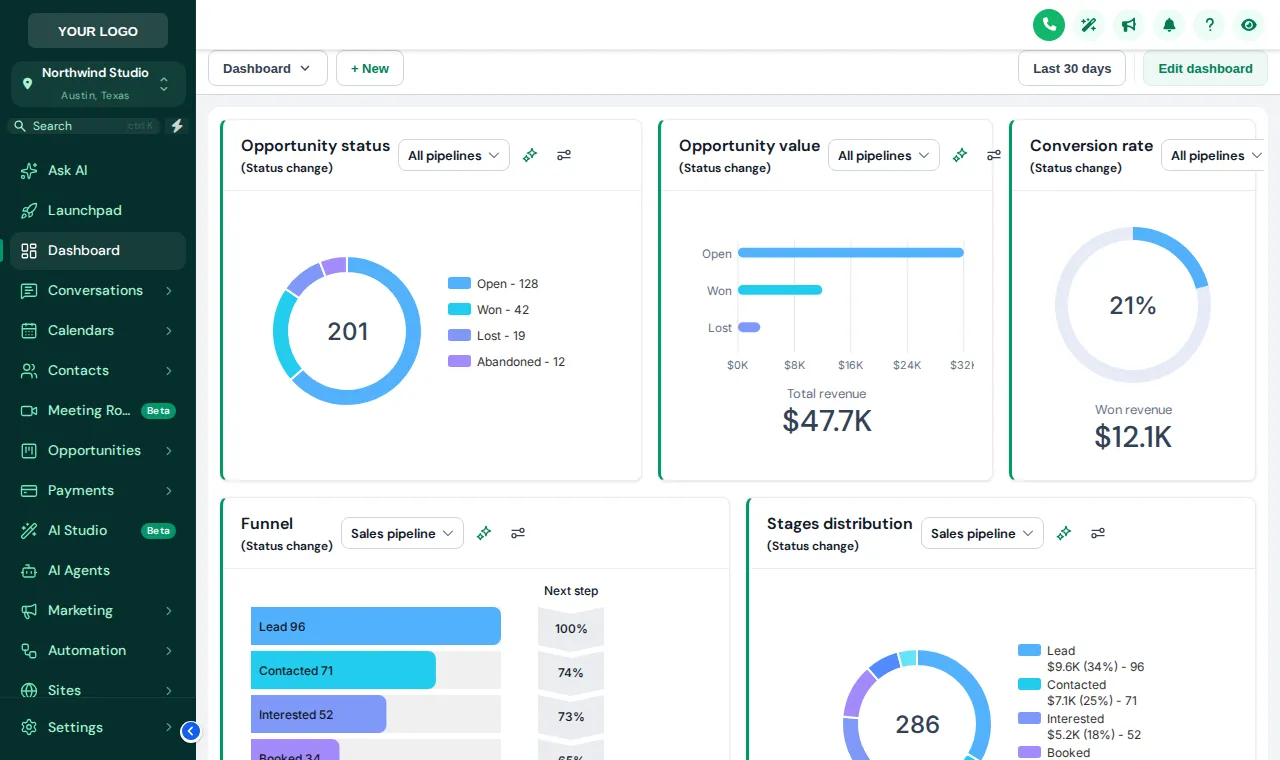The image size is (1280, 760).
Task: Click the Open - 128 legend swatch
Action: click(x=459, y=284)
